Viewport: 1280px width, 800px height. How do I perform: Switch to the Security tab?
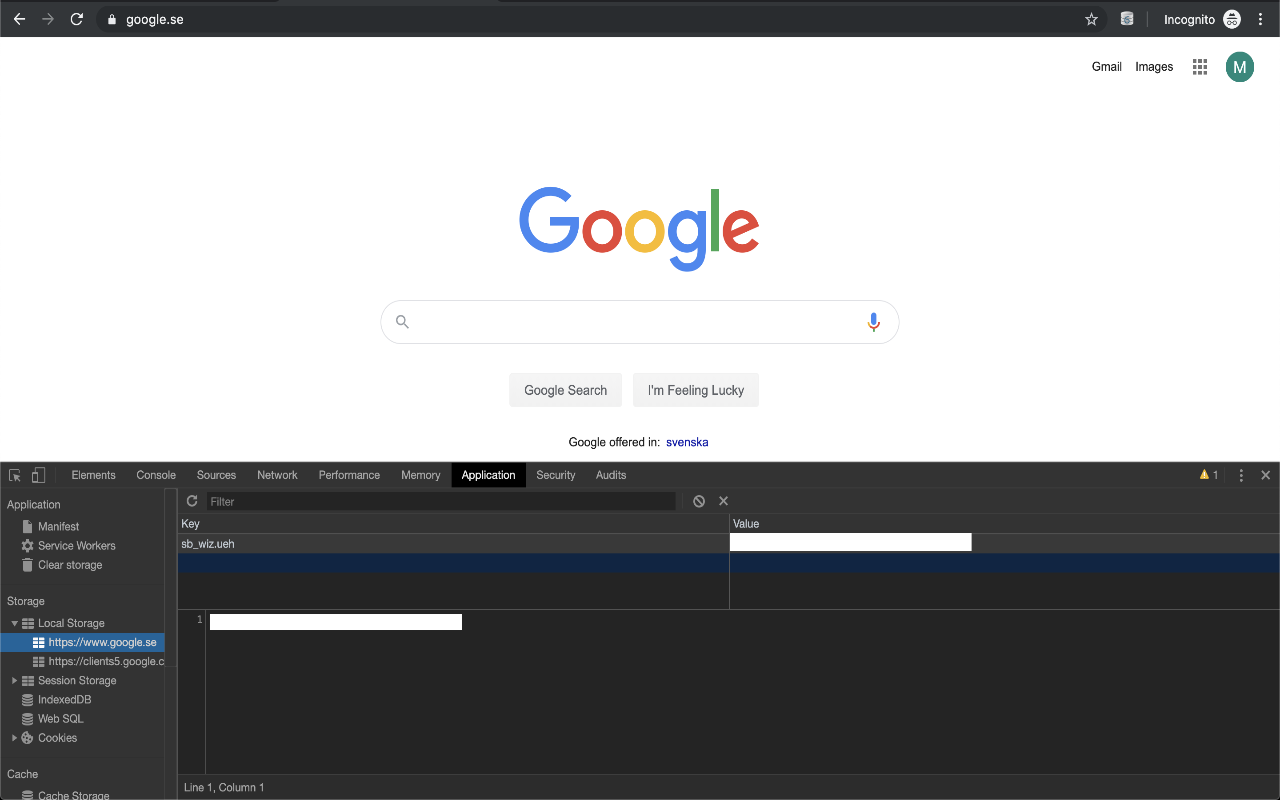click(556, 475)
